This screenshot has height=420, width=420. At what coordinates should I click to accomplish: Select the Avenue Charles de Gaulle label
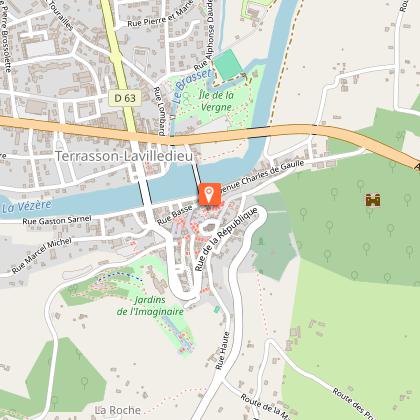pos(262,176)
